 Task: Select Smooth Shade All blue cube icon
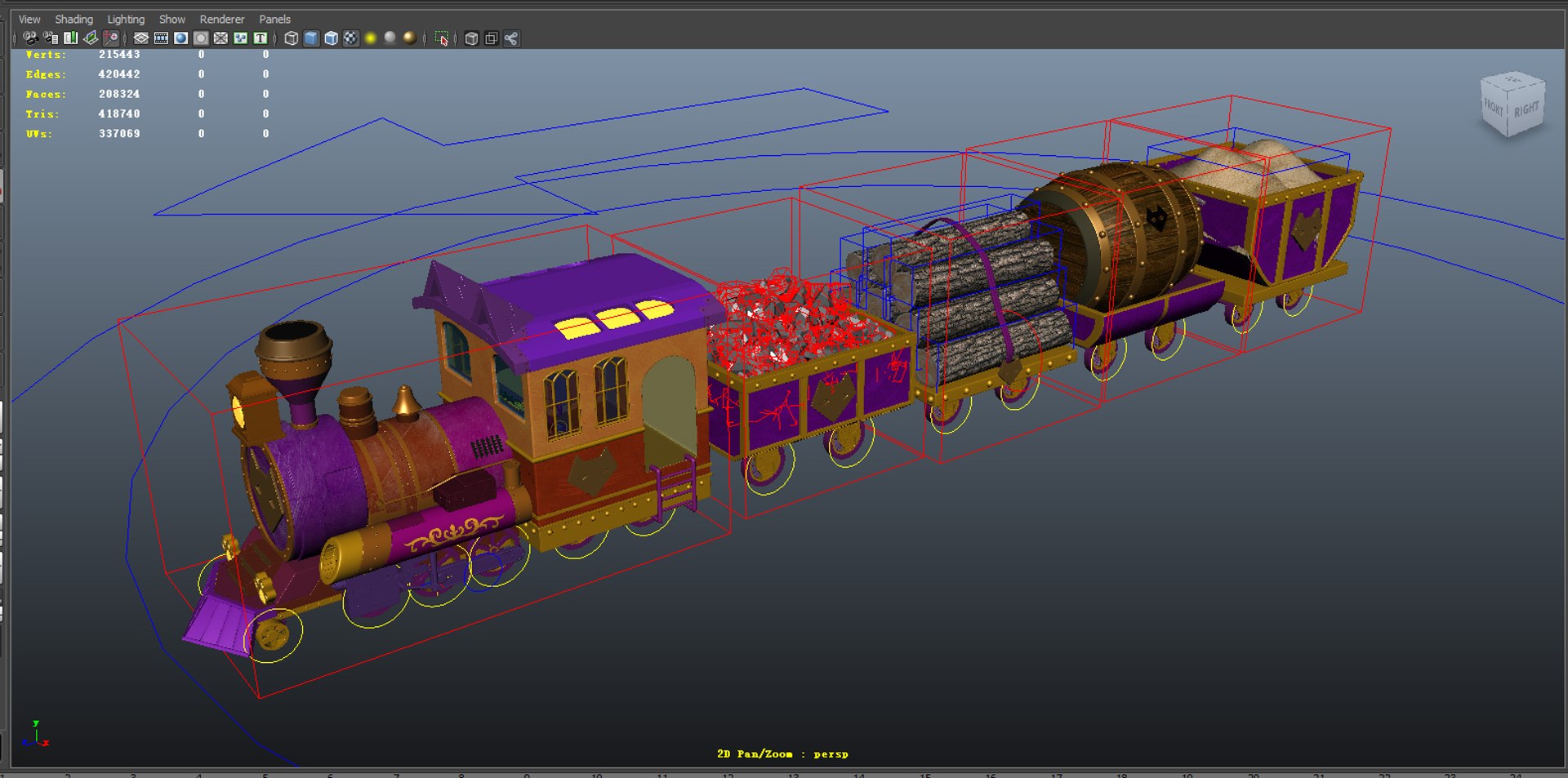tap(311, 38)
